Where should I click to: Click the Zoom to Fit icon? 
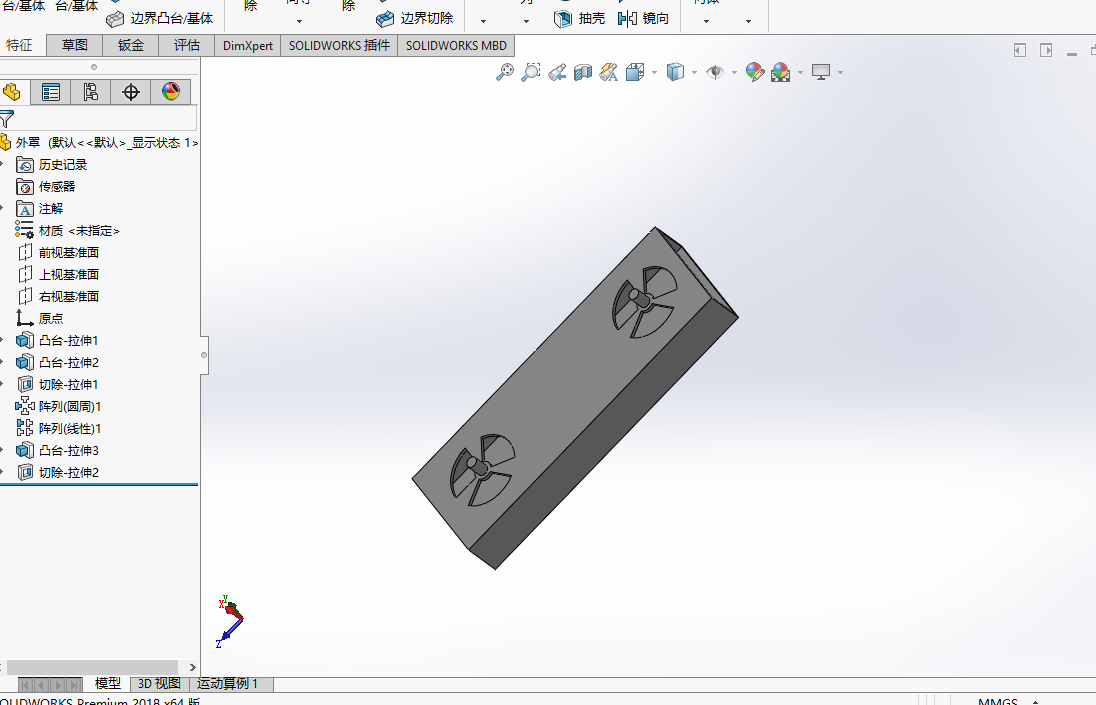coord(505,72)
